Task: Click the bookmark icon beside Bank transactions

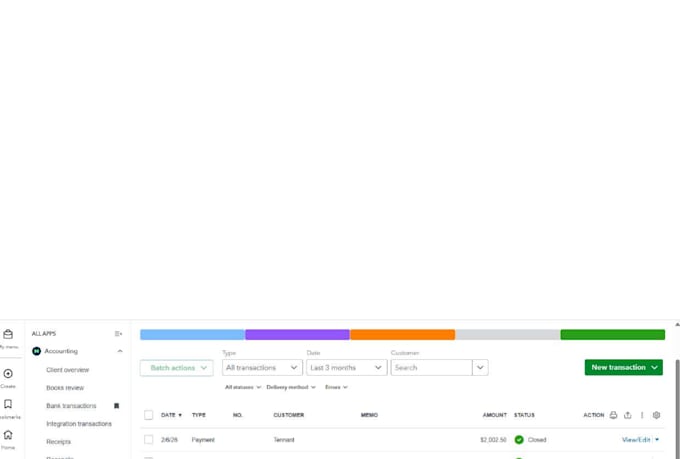Action: click(x=116, y=406)
